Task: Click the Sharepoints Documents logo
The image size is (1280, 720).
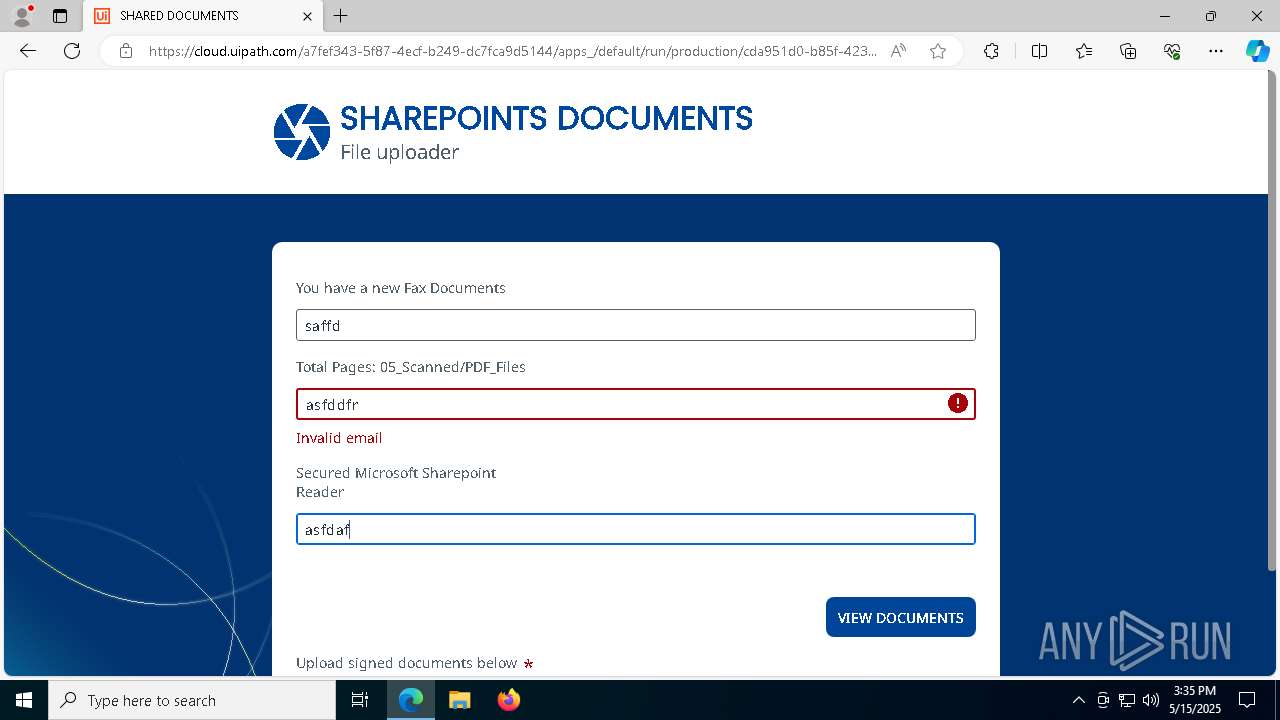Action: click(x=302, y=132)
